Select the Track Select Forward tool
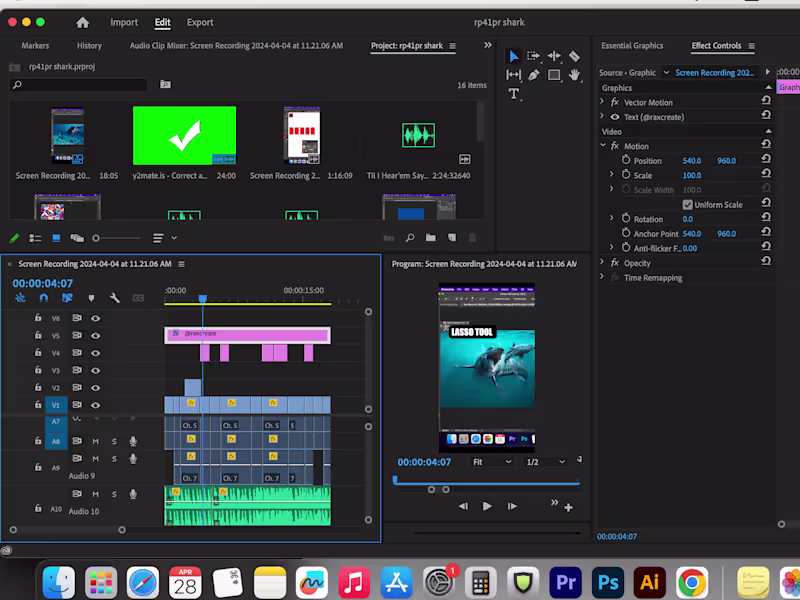 coord(533,55)
